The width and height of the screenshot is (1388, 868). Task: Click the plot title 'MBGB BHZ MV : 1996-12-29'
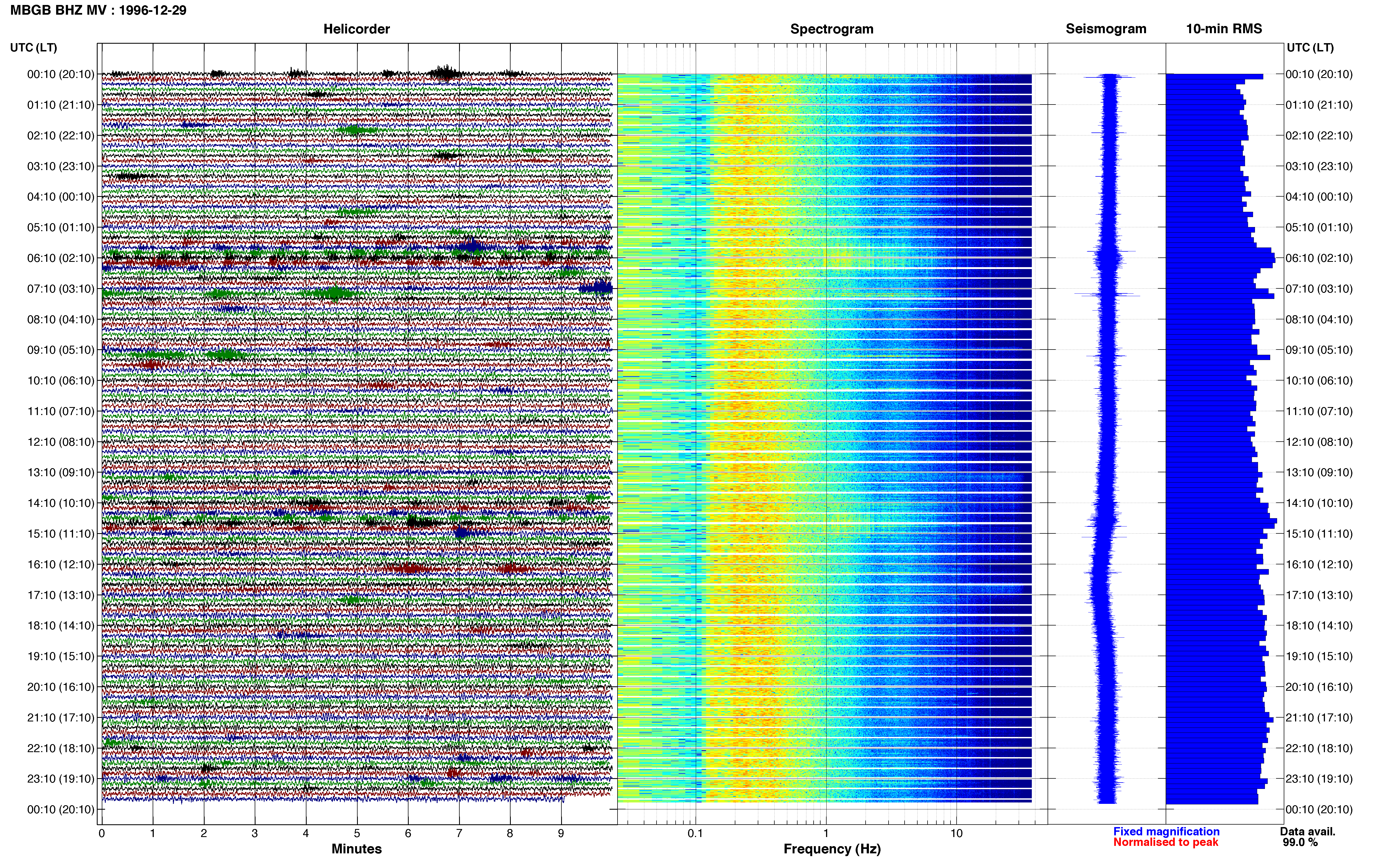point(98,10)
